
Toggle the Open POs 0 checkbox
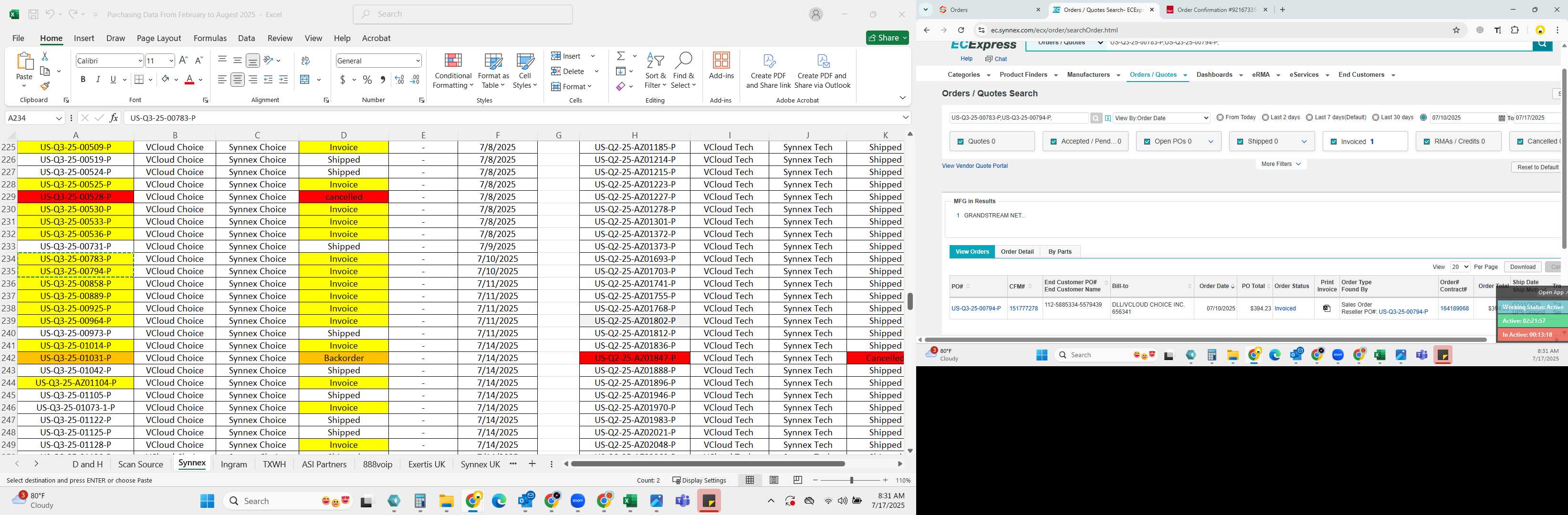coord(1147,142)
